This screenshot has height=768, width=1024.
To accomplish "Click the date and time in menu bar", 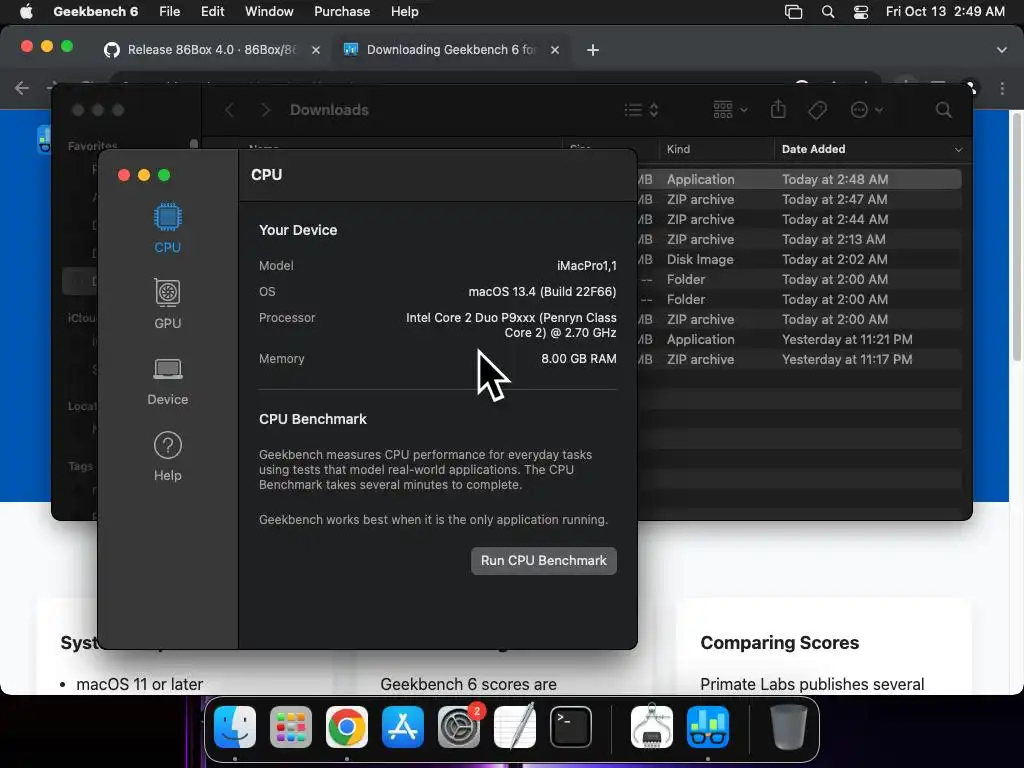I will coord(945,12).
